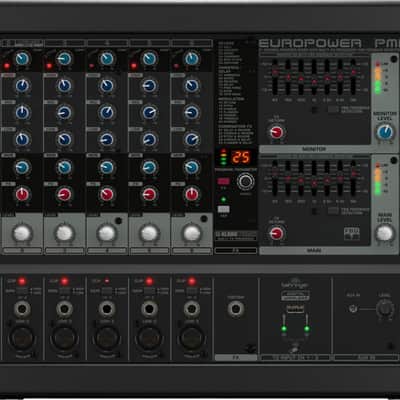The height and width of the screenshot is (400, 400).
Task: Click the white level knob on the second strip
Action: [x=65, y=233]
